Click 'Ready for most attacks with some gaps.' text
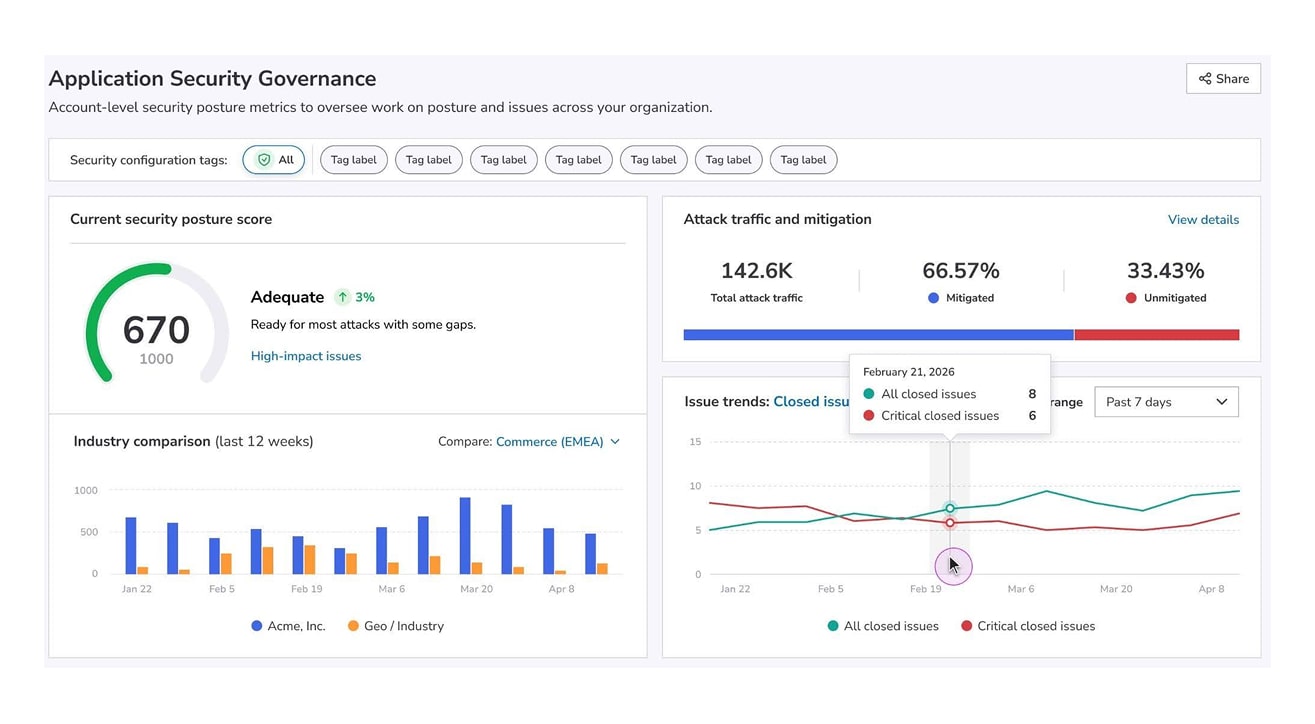 click(x=363, y=325)
